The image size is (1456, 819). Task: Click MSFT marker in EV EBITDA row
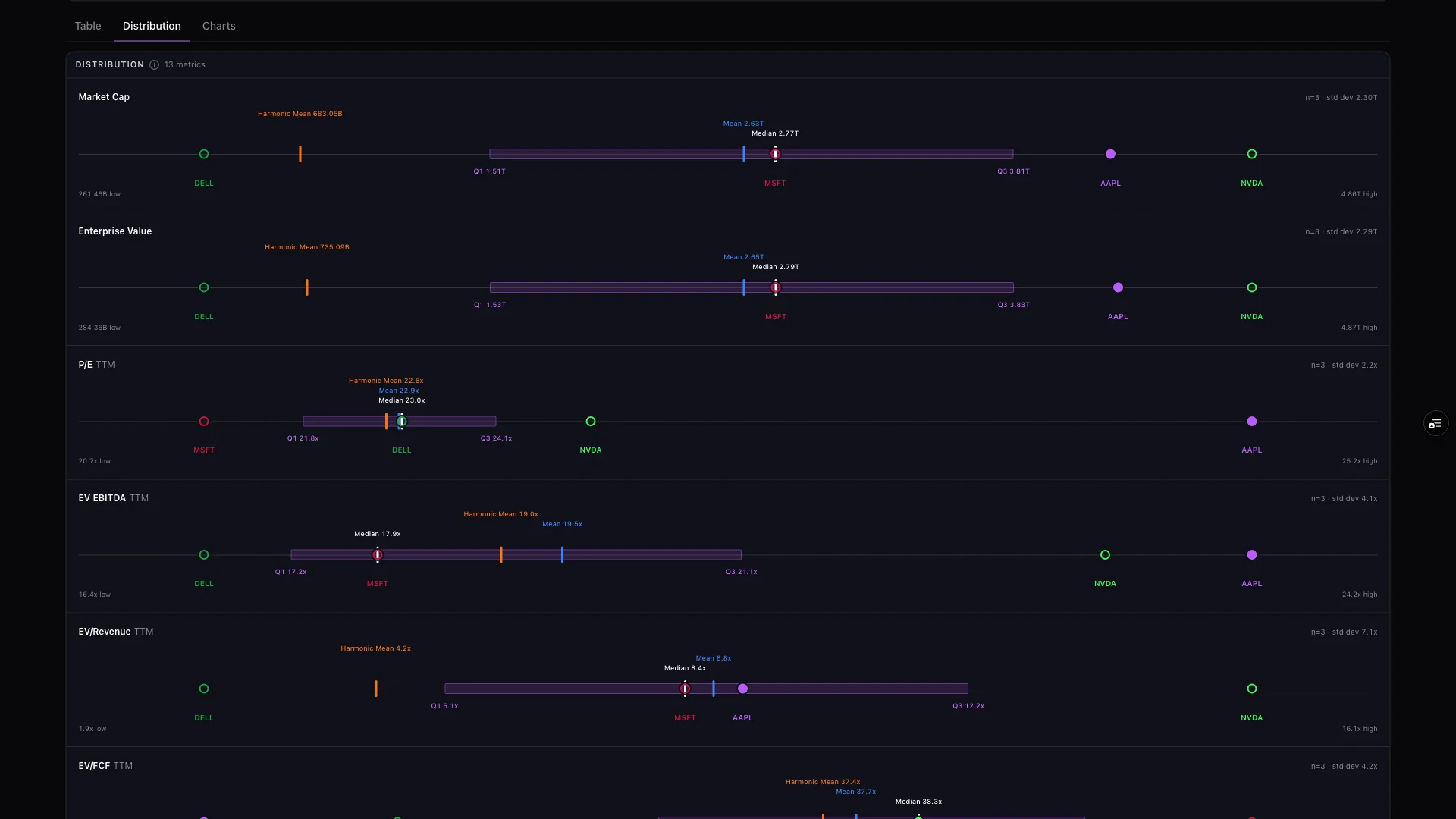378,555
